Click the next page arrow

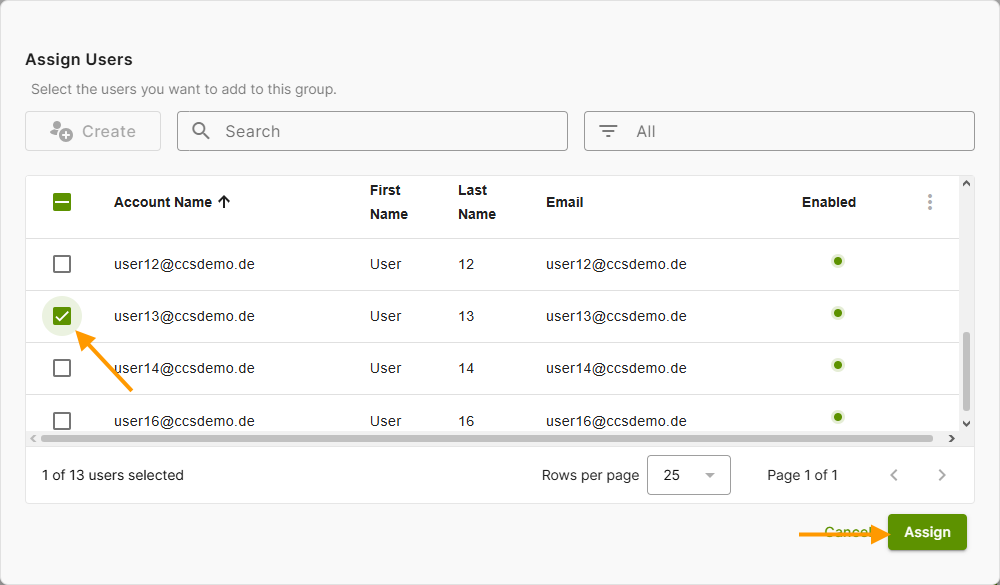pyautogui.click(x=941, y=475)
